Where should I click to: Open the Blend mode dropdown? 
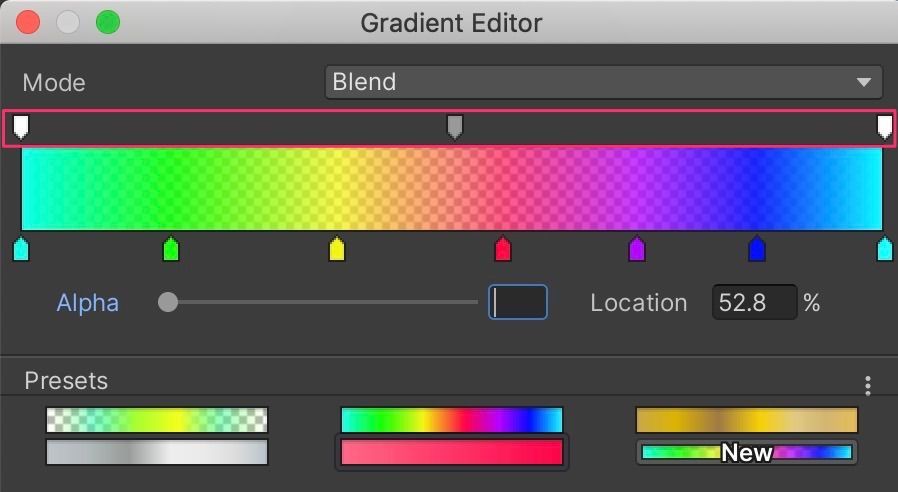point(604,82)
